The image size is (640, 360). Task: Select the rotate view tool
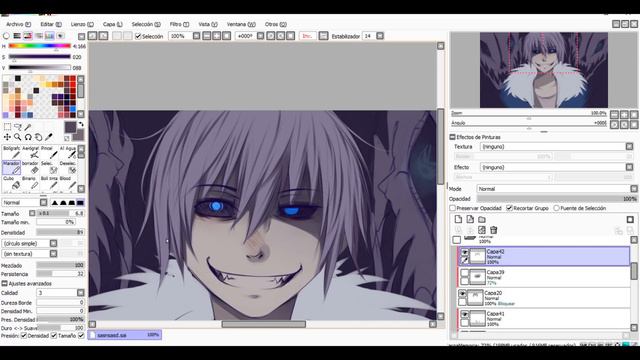click(28, 137)
